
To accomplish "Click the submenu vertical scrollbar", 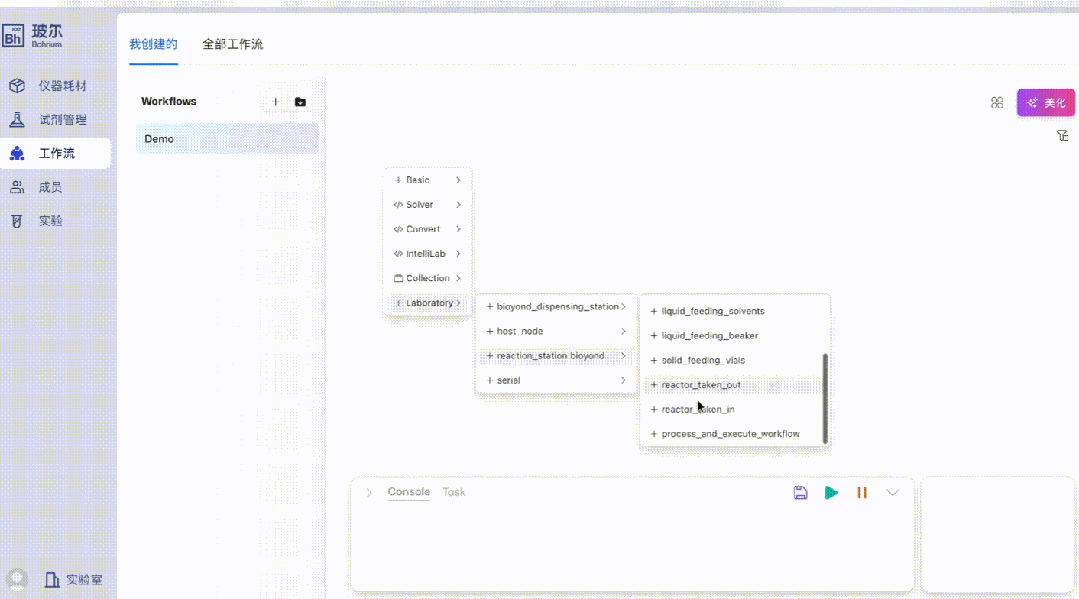I will coord(825,396).
